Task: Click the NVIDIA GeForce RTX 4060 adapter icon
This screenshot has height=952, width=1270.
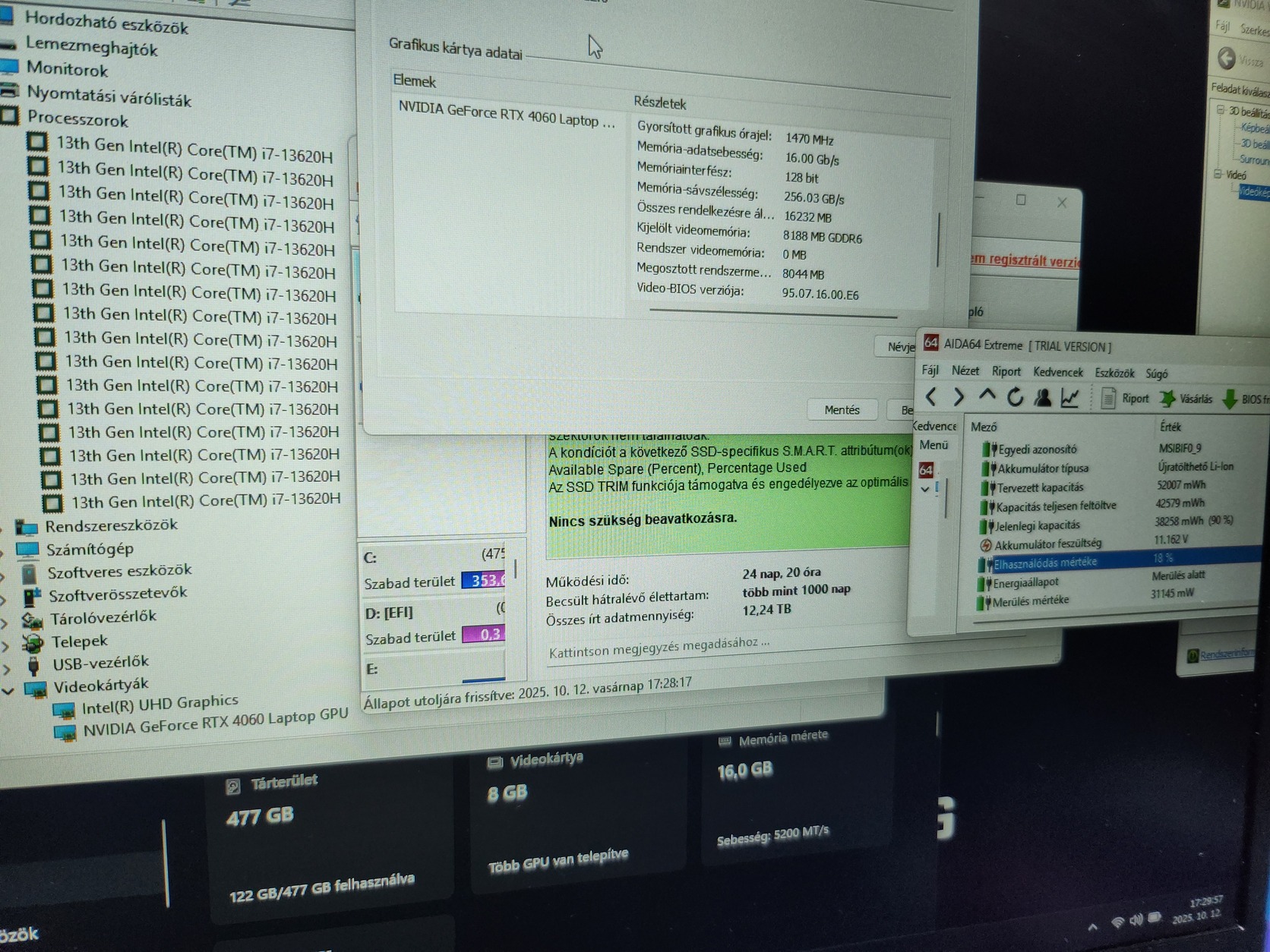Action: (65, 733)
